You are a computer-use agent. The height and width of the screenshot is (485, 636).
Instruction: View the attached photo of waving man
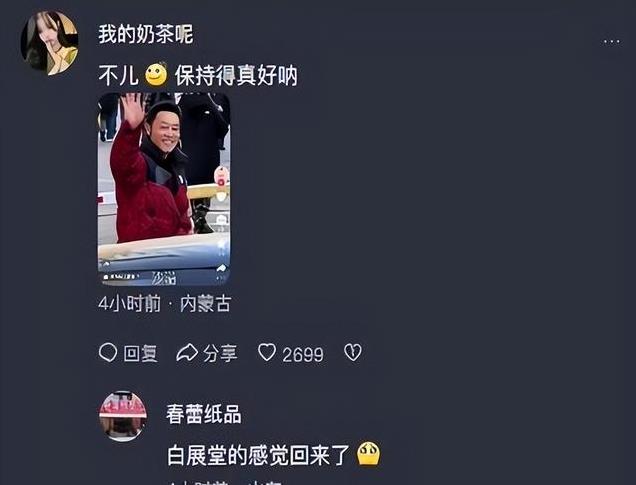coord(164,189)
